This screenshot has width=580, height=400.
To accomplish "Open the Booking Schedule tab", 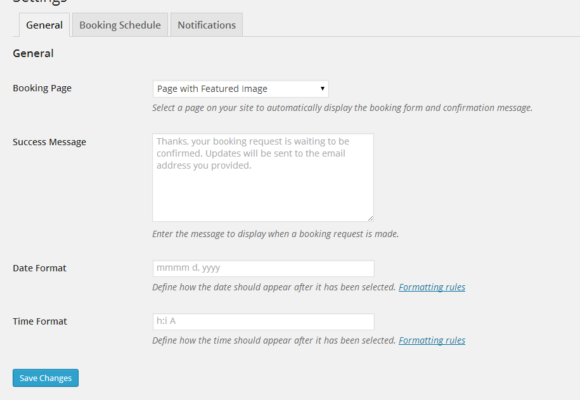I will coord(120,25).
